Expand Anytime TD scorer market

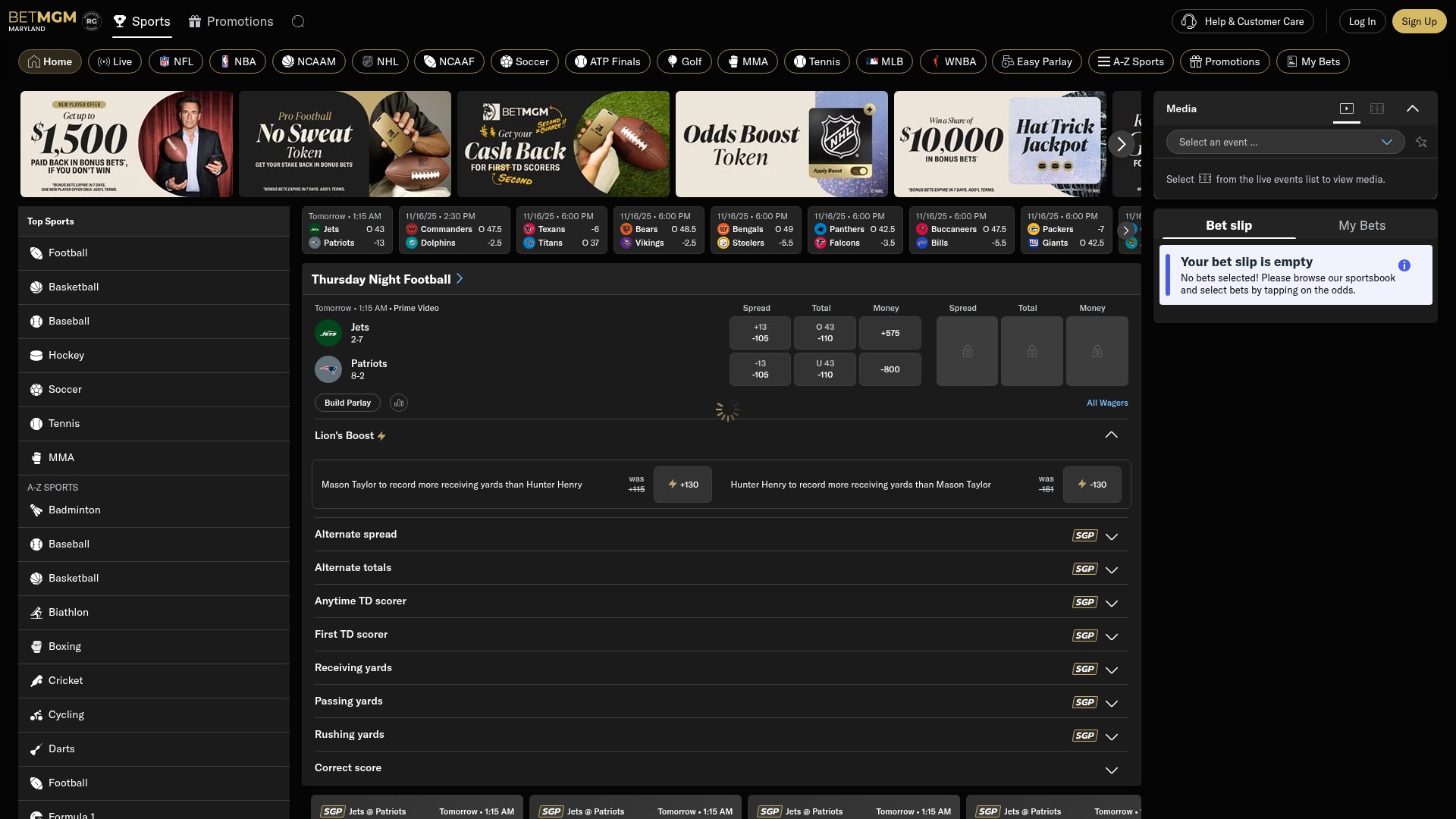pyautogui.click(x=721, y=601)
